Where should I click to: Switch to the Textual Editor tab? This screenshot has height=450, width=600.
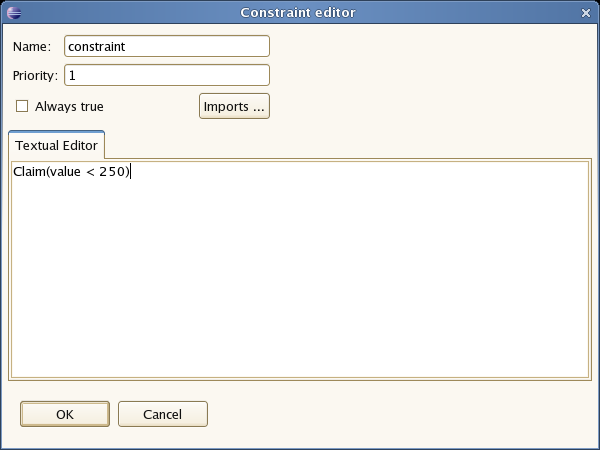(x=56, y=145)
